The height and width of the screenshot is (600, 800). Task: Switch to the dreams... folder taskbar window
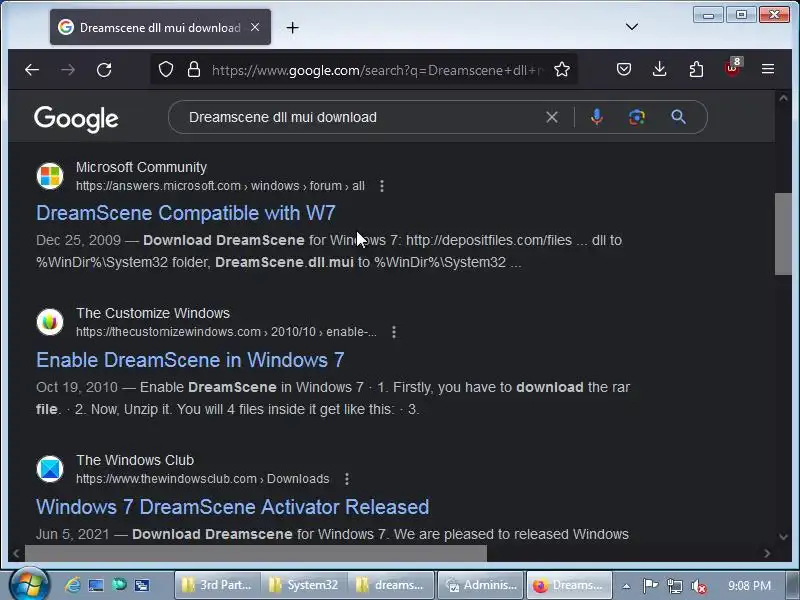pos(391,585)
